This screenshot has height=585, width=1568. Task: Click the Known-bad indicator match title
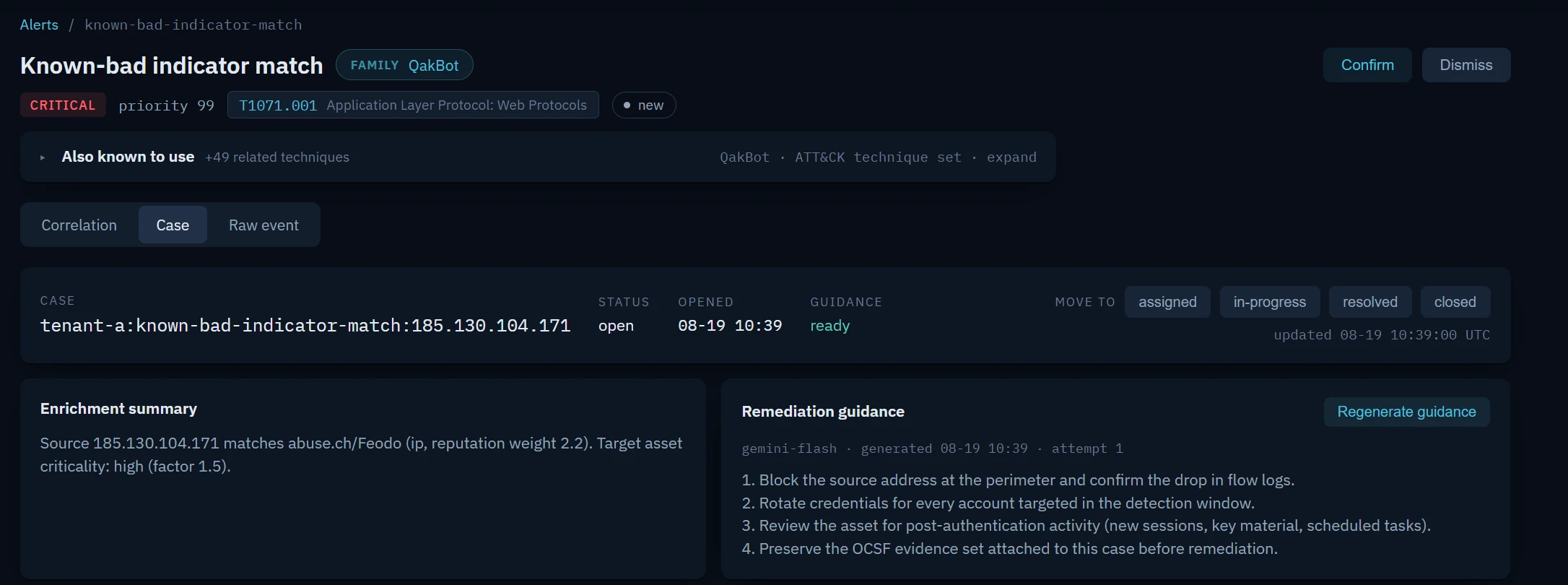coord(172,66)
